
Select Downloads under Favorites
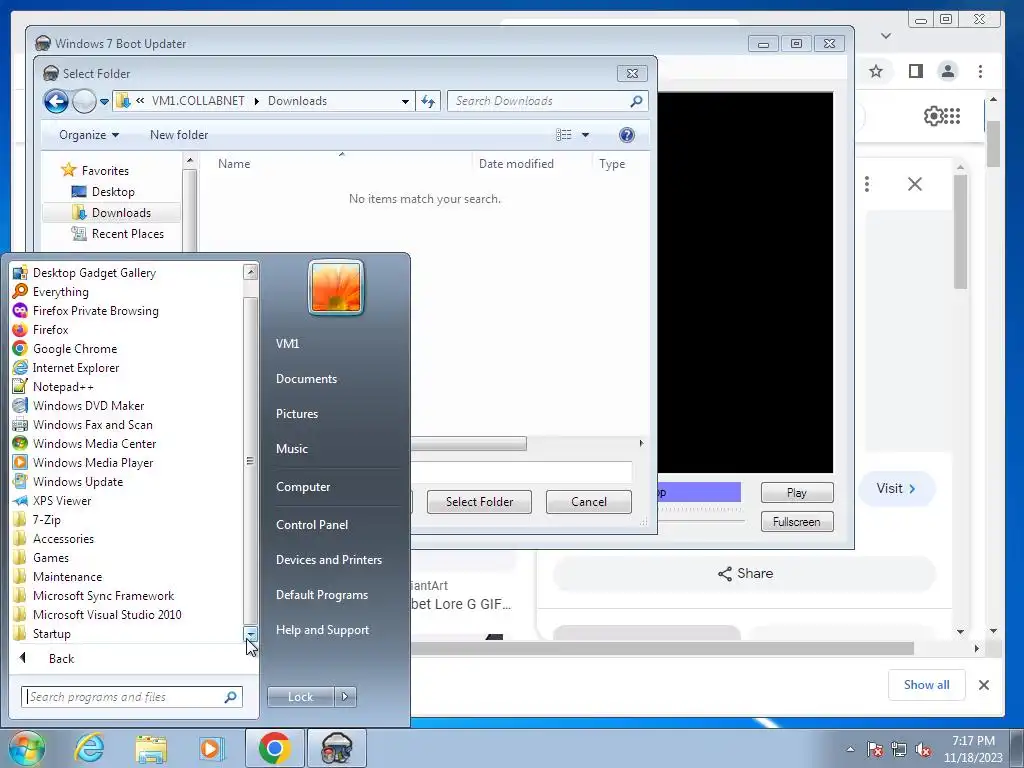click(121, 213)
